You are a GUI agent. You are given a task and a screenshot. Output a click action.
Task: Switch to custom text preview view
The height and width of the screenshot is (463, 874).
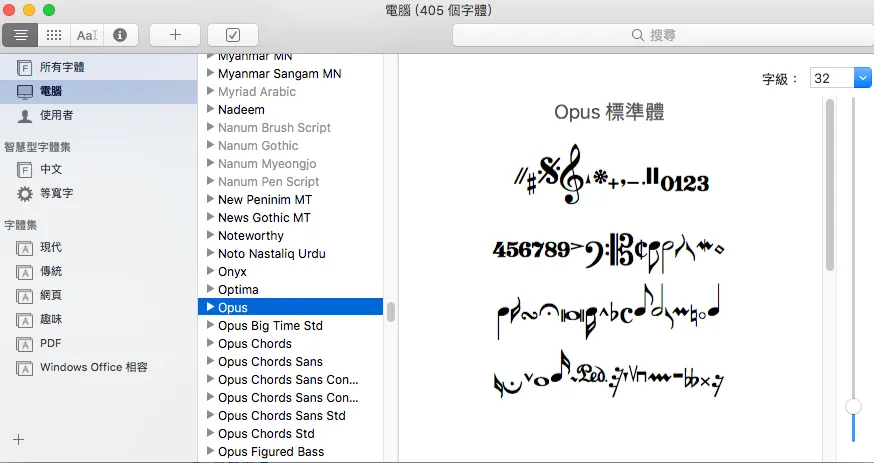pyautogui.click(x=87, y=35)
